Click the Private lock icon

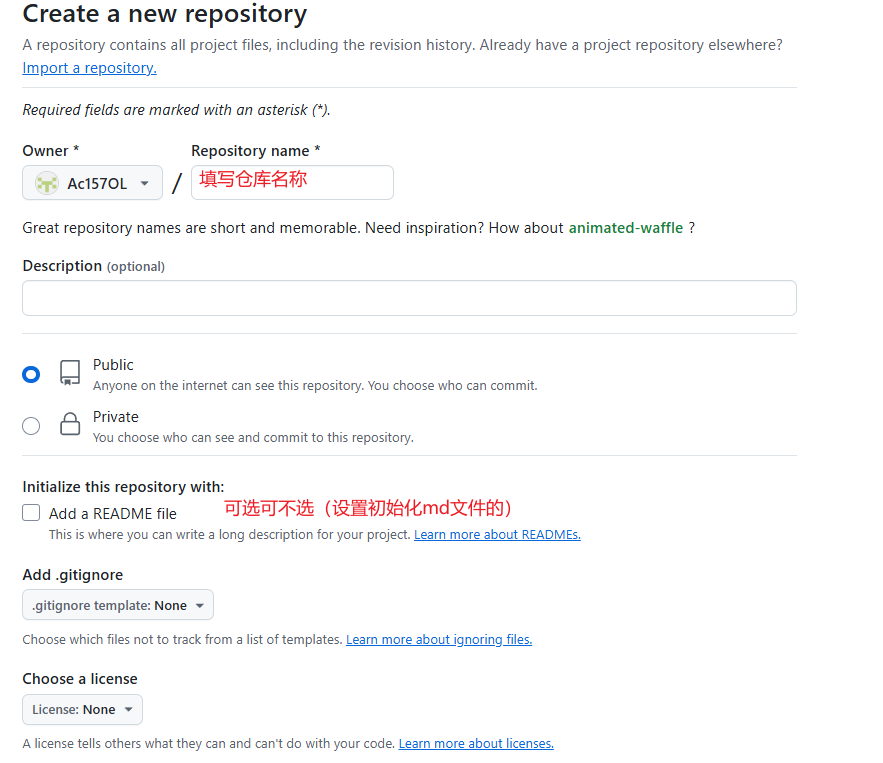pyautogui.click(x=70, y=424)
